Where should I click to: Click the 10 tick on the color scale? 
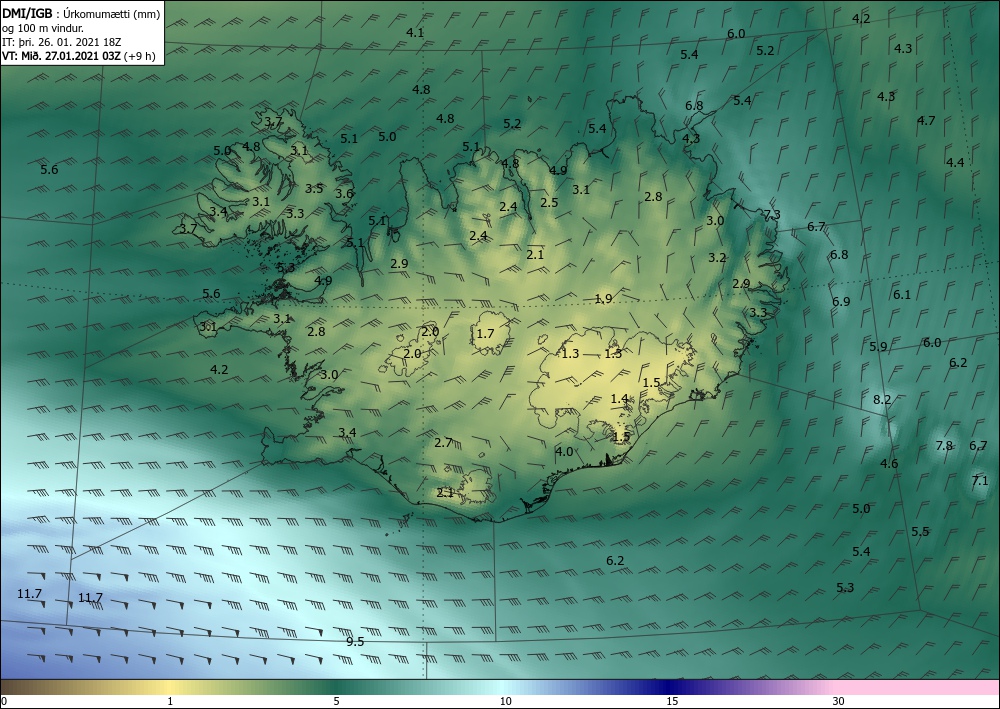(506, 702)
